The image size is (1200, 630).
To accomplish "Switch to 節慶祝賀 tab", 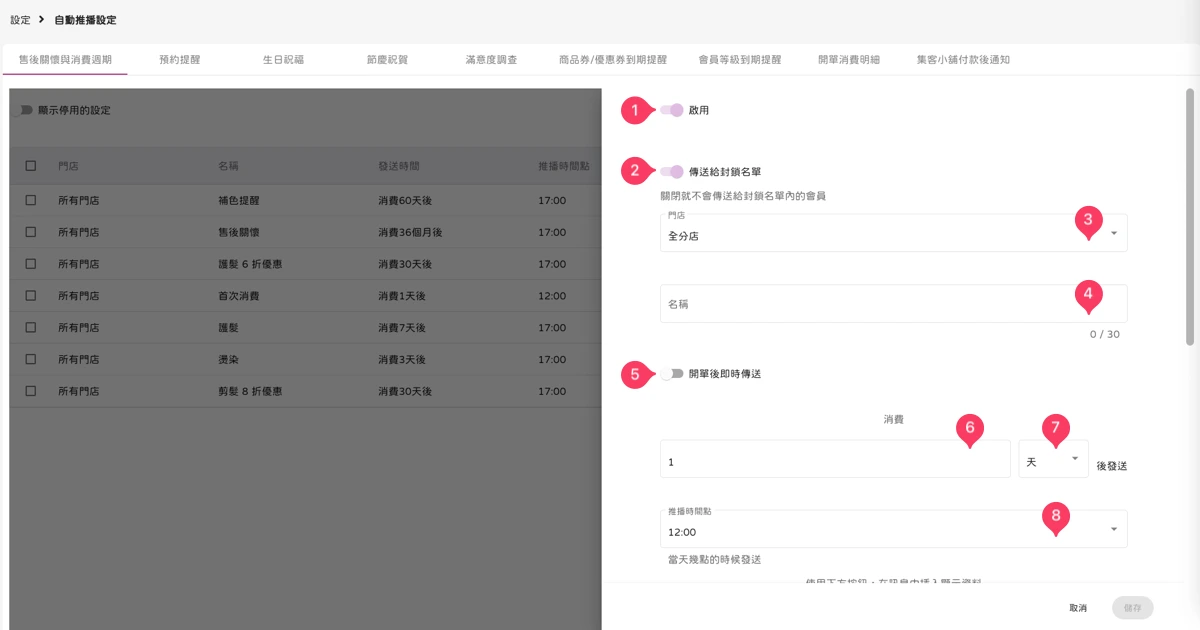I will (387, 60).
